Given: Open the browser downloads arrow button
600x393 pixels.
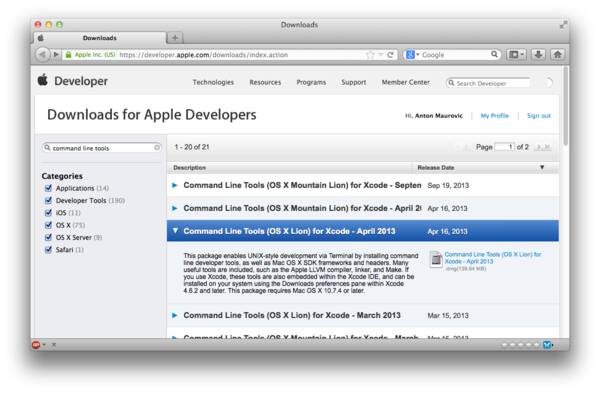Looking at the screenshot, I should pyautogui.click(x=538, y=55).
